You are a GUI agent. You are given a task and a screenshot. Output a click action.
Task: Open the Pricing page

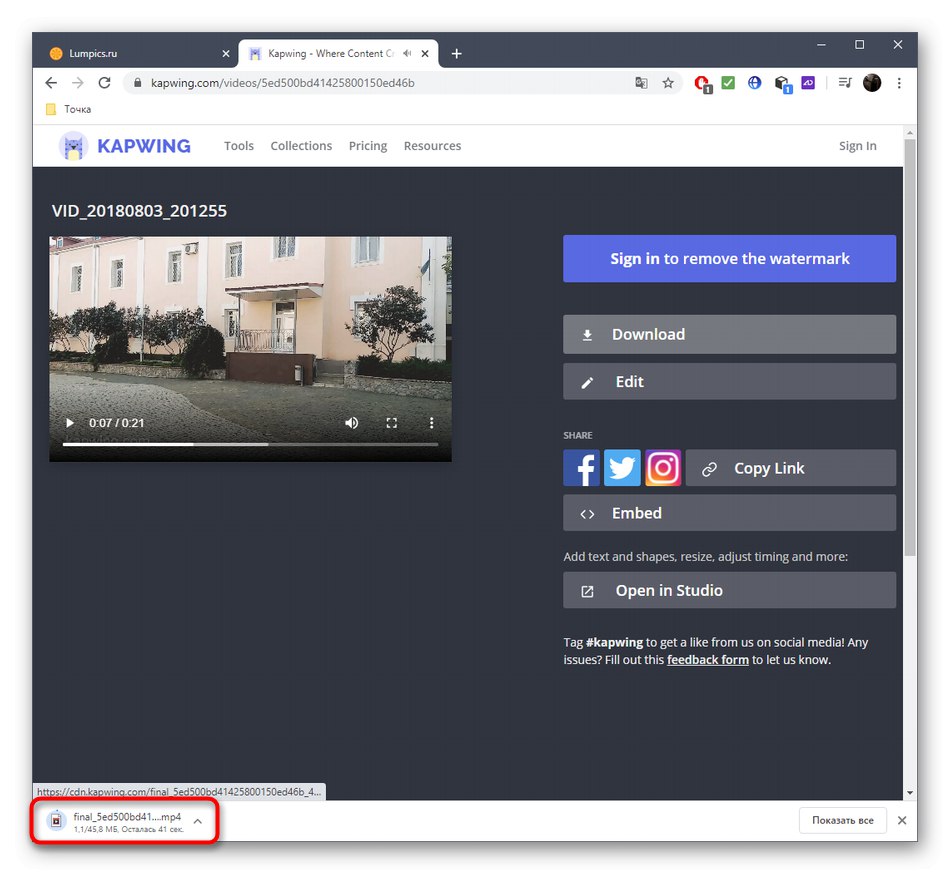pyautogui.click(x=368, y=146)
